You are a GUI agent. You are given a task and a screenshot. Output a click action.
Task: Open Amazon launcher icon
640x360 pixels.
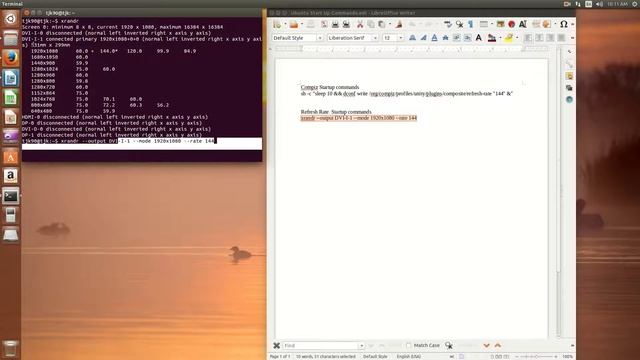11,176
